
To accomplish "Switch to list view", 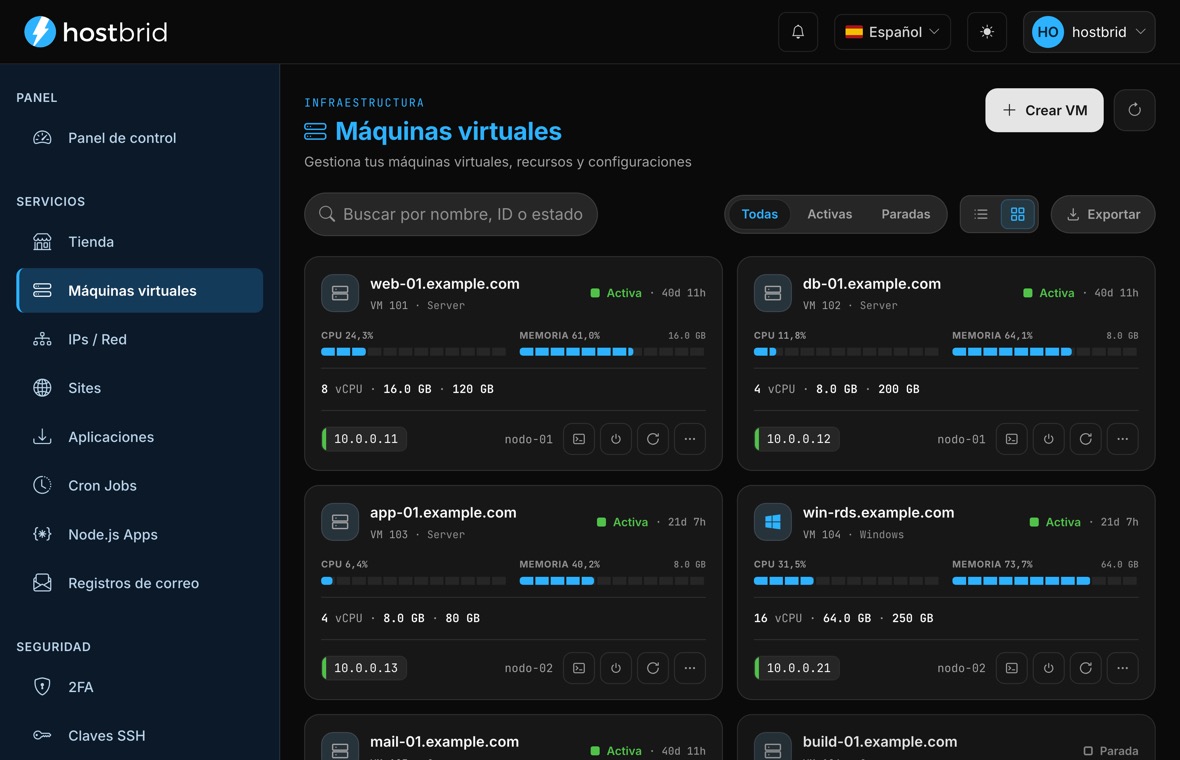I will click(981, 214).
